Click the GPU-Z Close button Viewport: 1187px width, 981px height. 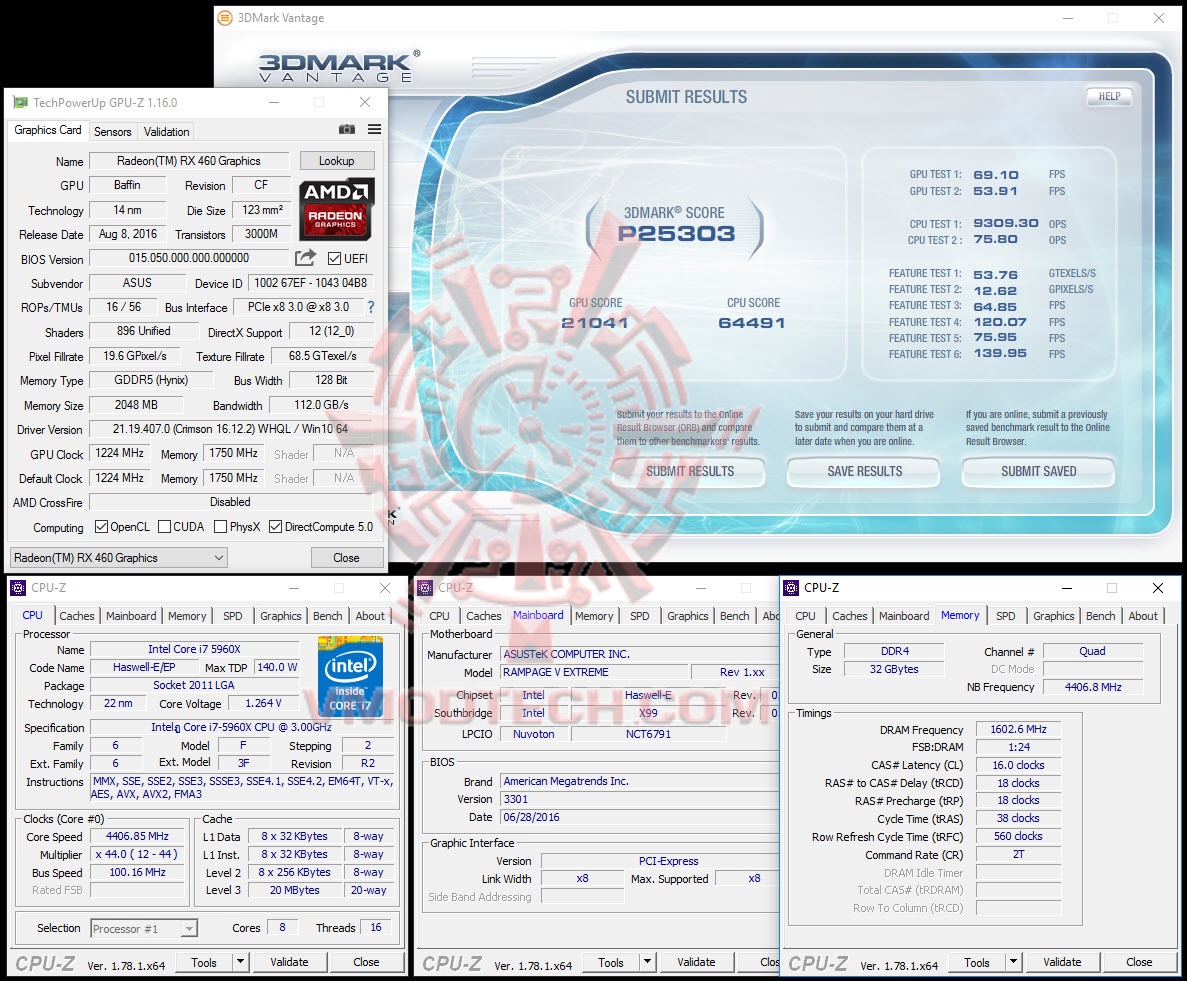pos(347,558)
